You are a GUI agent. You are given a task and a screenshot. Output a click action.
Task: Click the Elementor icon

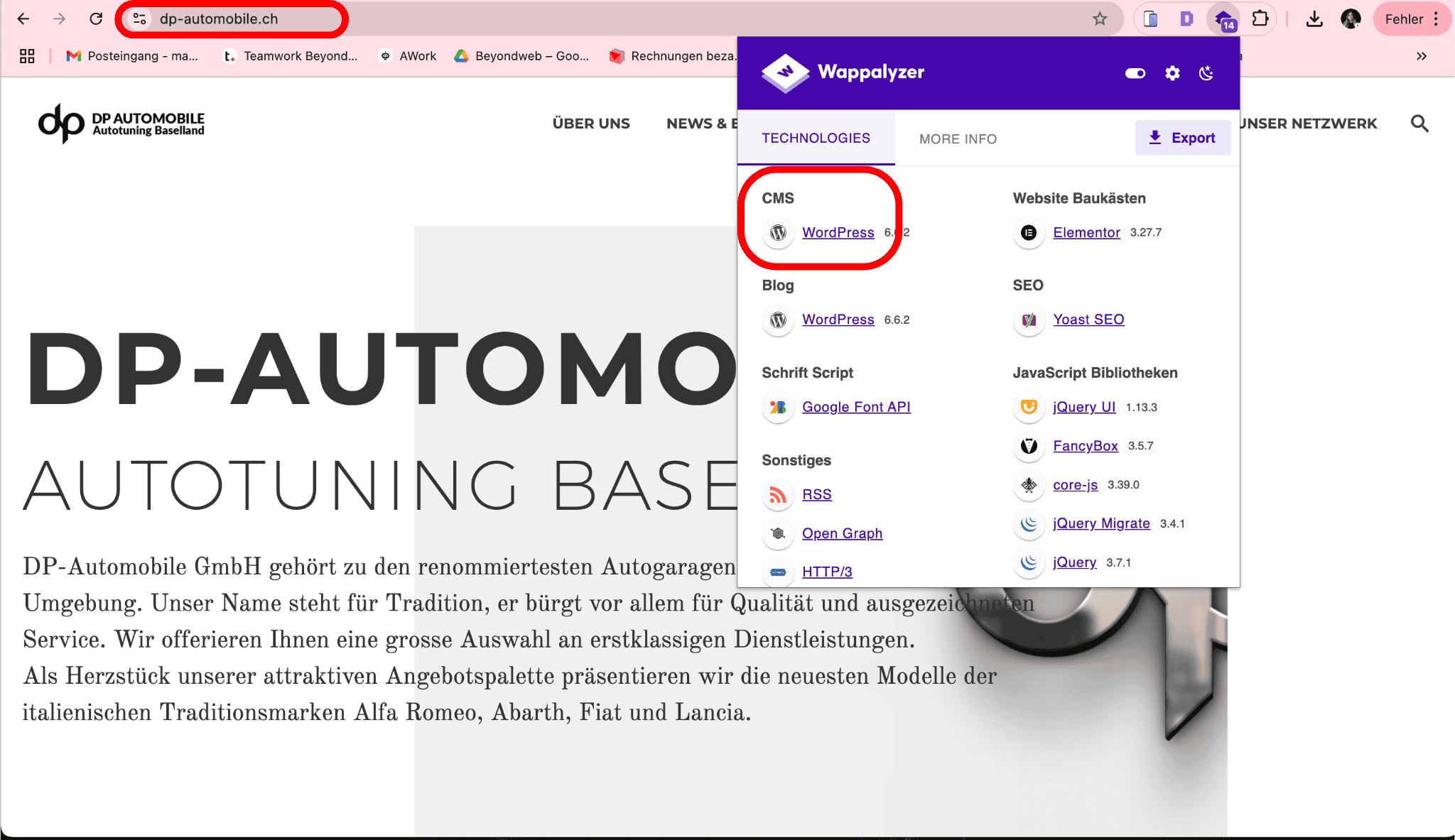1029,232
